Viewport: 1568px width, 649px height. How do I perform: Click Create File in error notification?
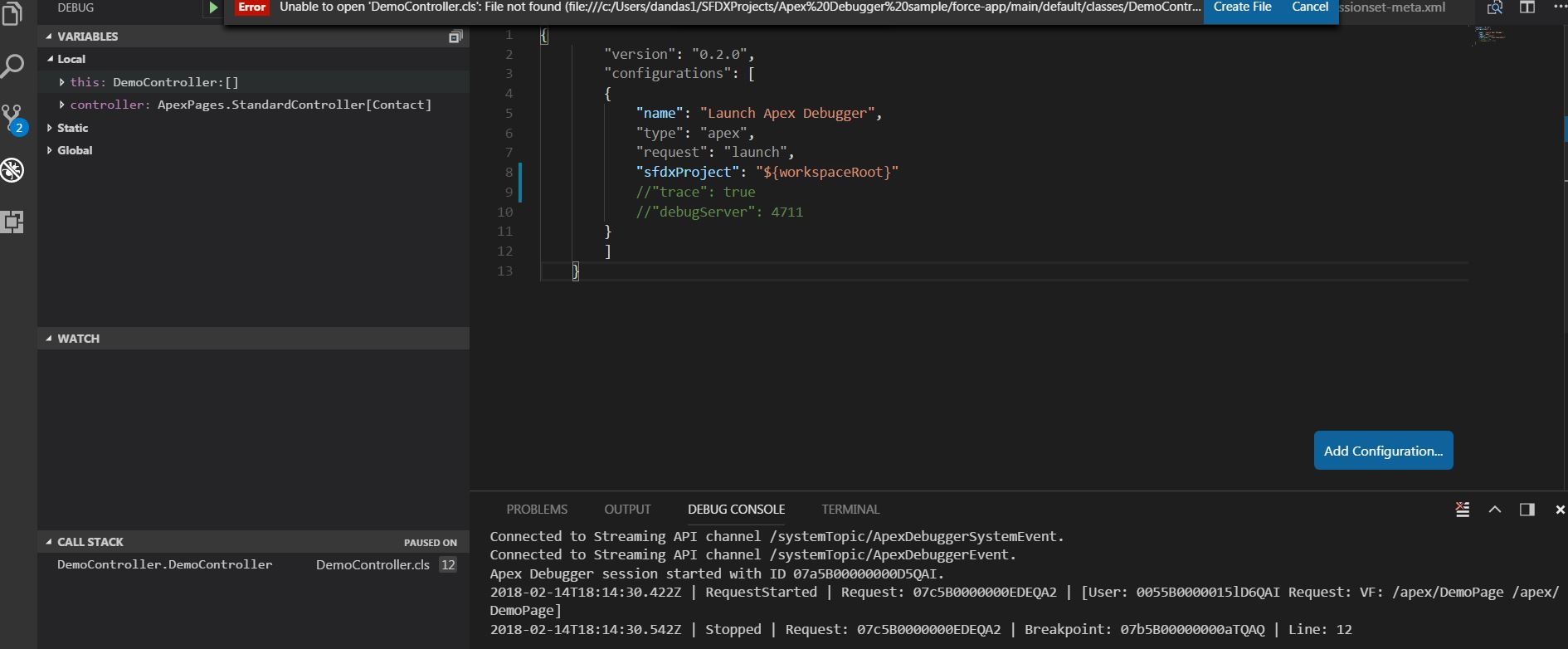(1242, 8)
